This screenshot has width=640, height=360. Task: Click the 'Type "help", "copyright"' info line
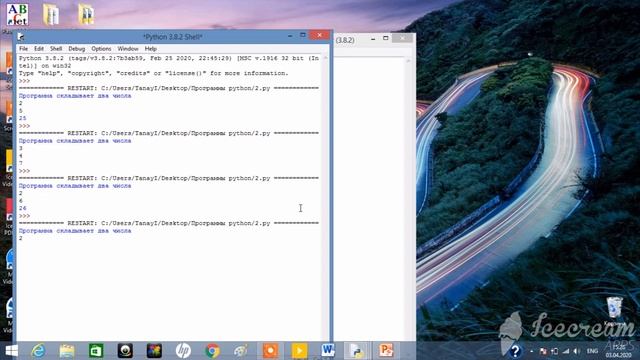(x=153, y=73)
